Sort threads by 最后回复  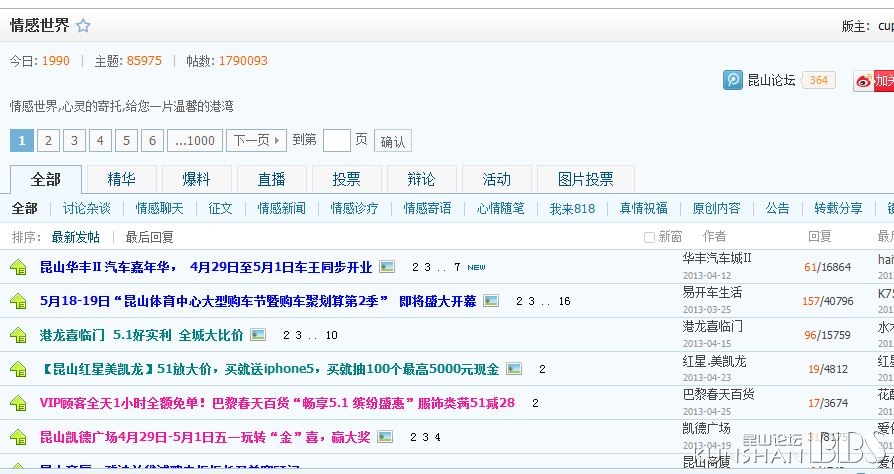149,237
